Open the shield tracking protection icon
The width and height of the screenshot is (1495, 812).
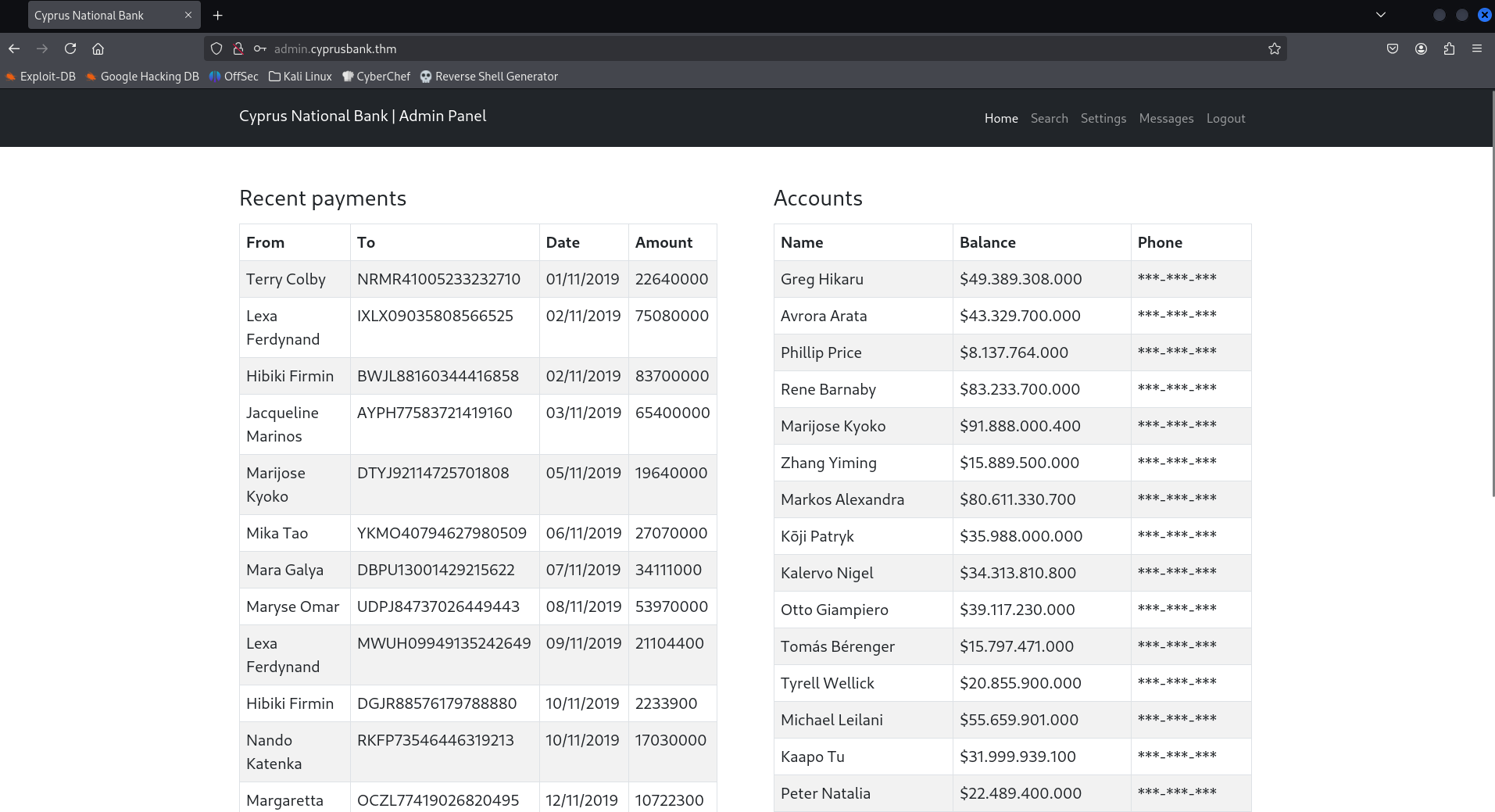click(216, 48)
